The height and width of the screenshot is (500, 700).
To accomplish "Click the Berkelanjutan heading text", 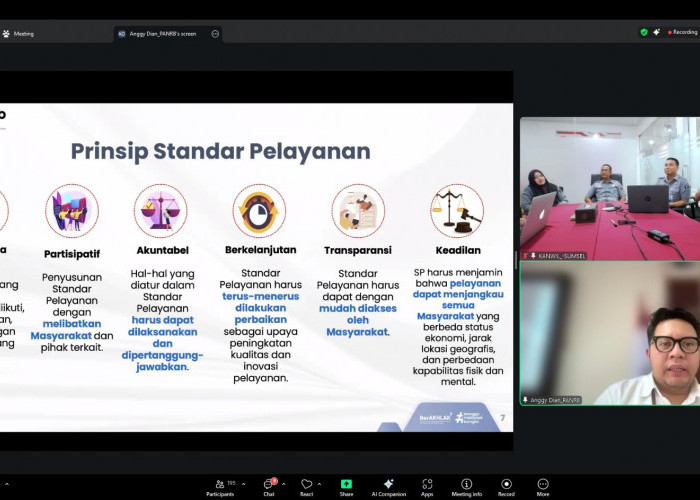I will (261, 250).
